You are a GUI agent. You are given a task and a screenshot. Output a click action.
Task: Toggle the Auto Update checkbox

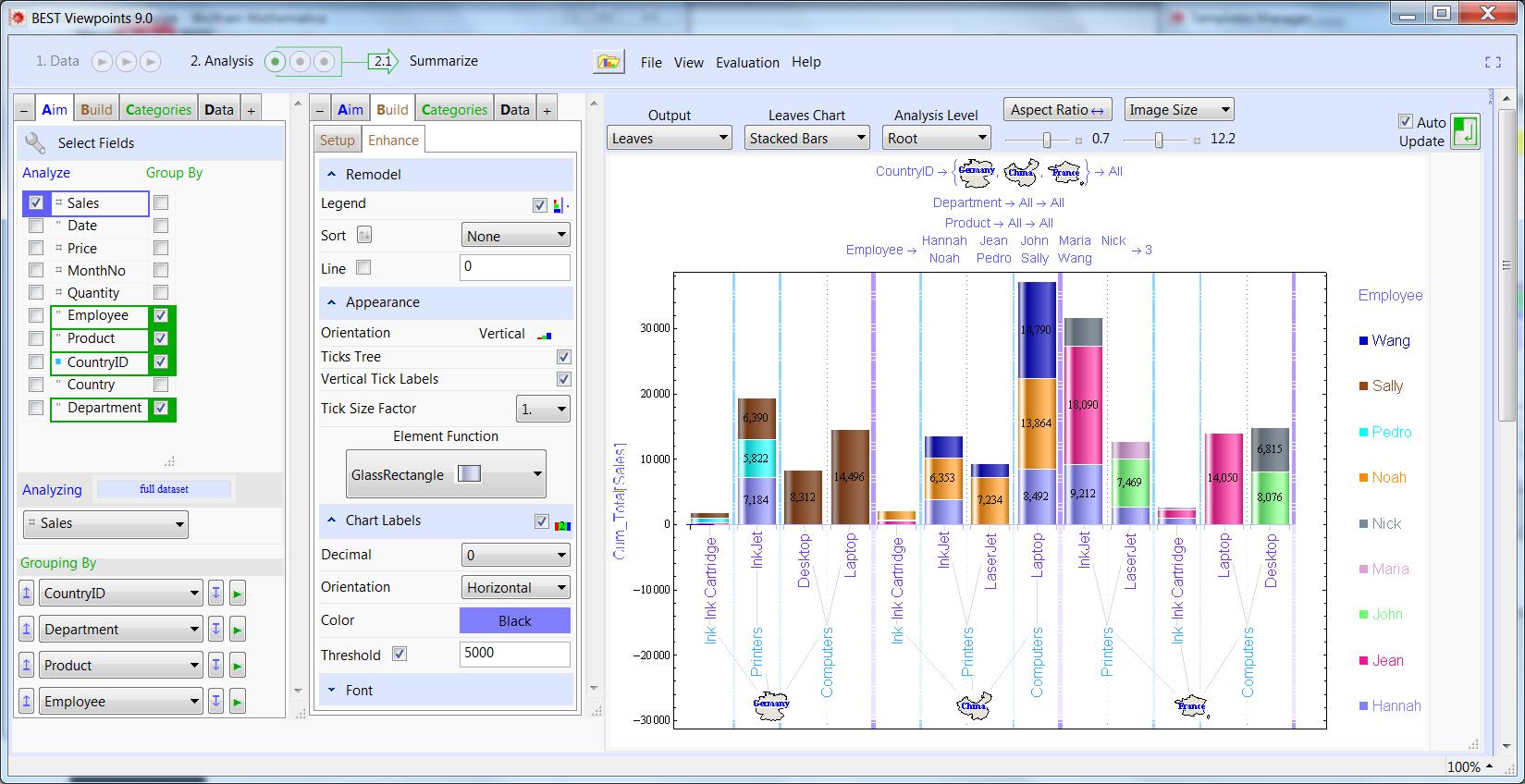click(x=1406, y=121)
